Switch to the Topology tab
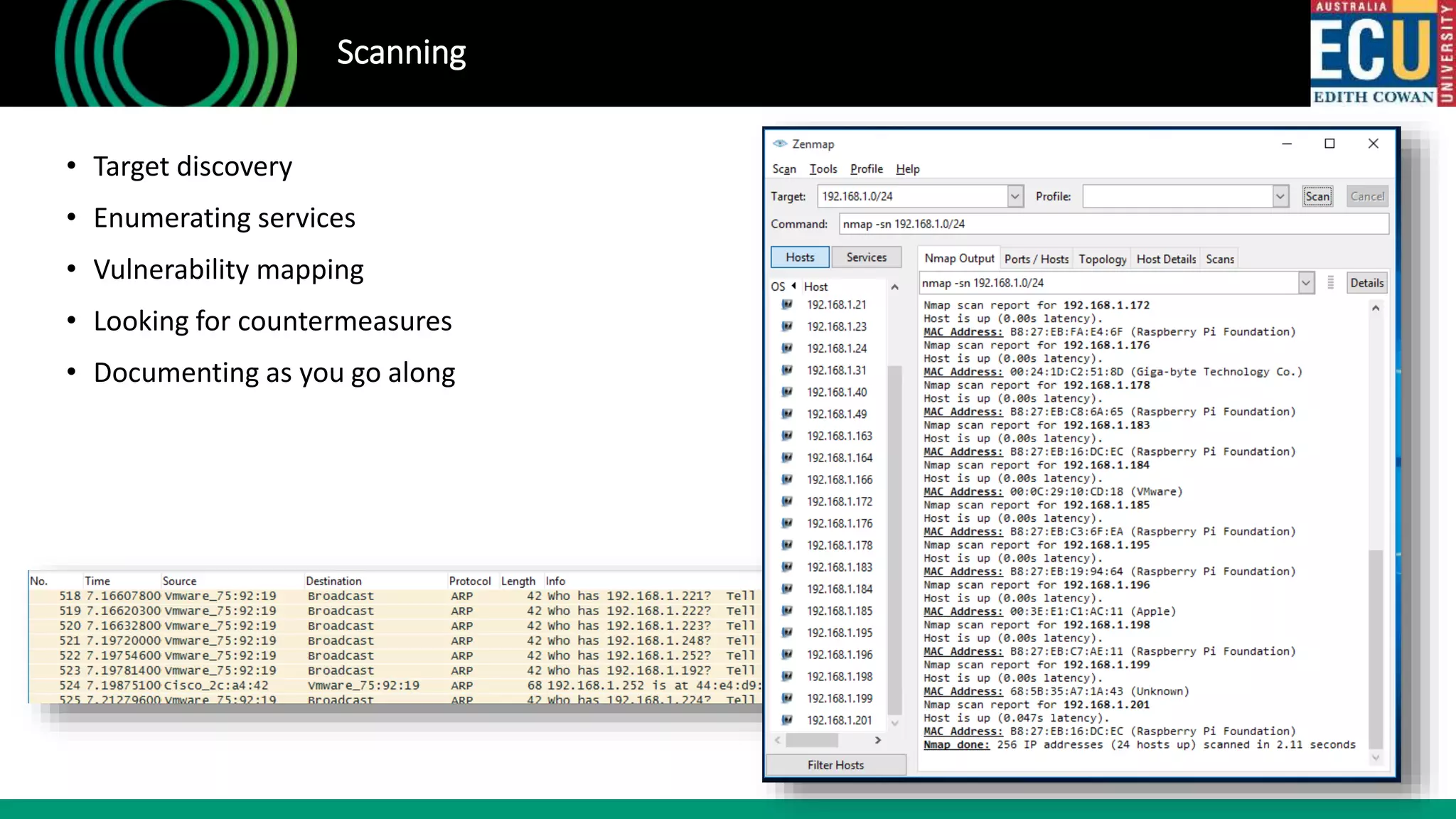Screen dimensions: 1456x819 (1102, 259)
